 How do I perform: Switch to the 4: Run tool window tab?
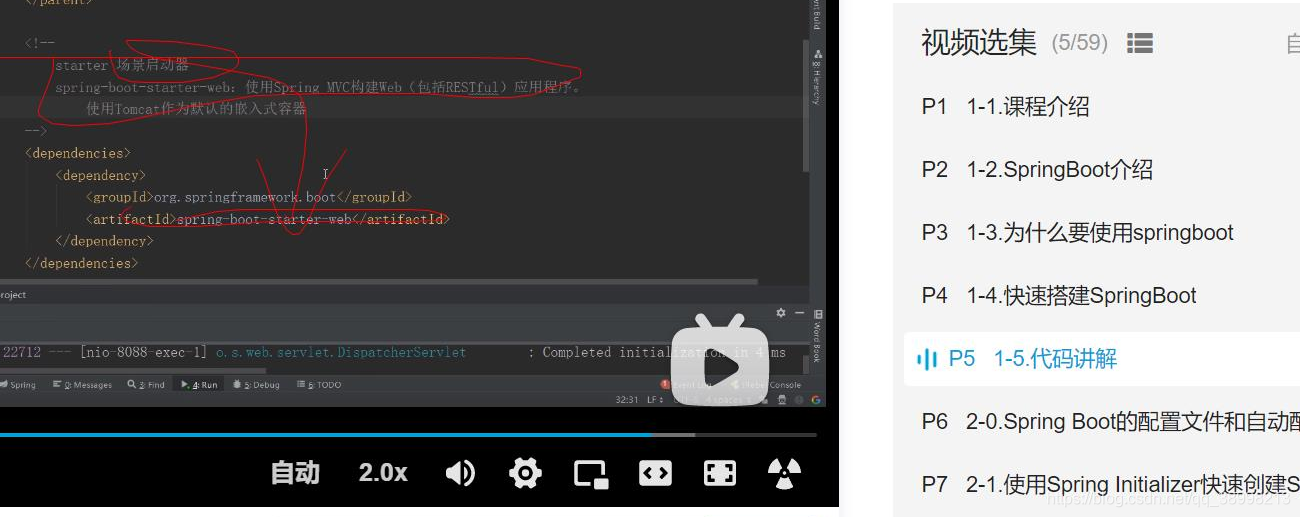198,385
